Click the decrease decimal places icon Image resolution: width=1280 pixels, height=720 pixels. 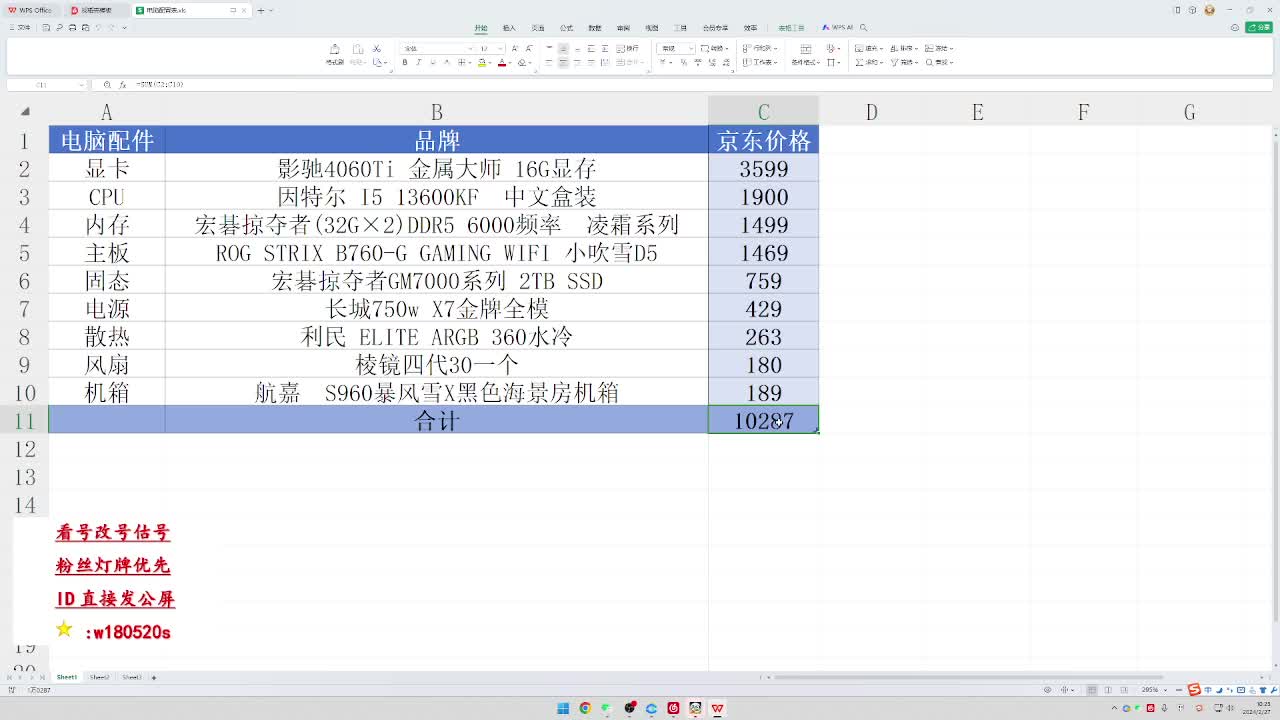pos(726,63)
